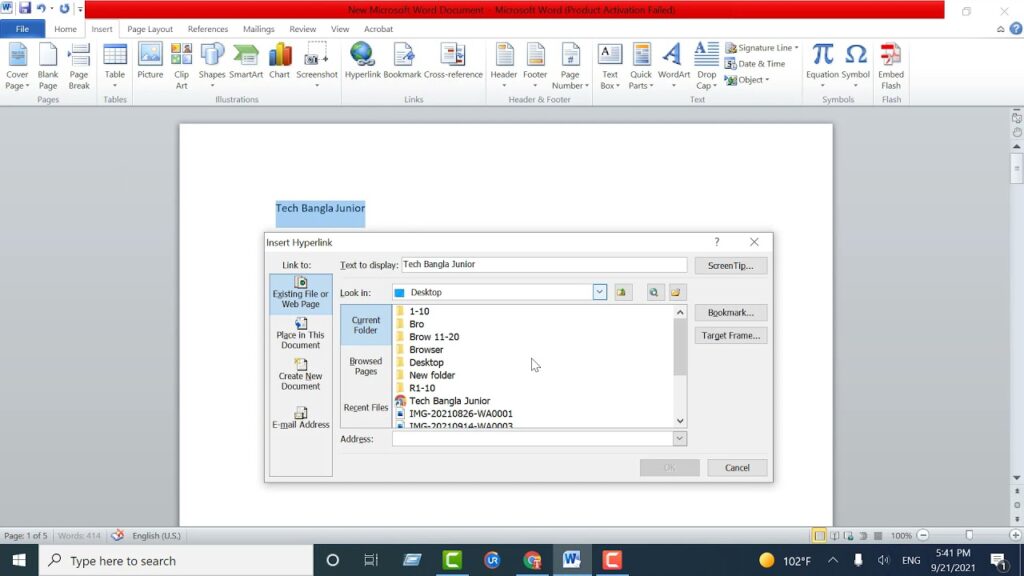
Task: Click Browse for File icon in dialog
Action: [676, 293]
